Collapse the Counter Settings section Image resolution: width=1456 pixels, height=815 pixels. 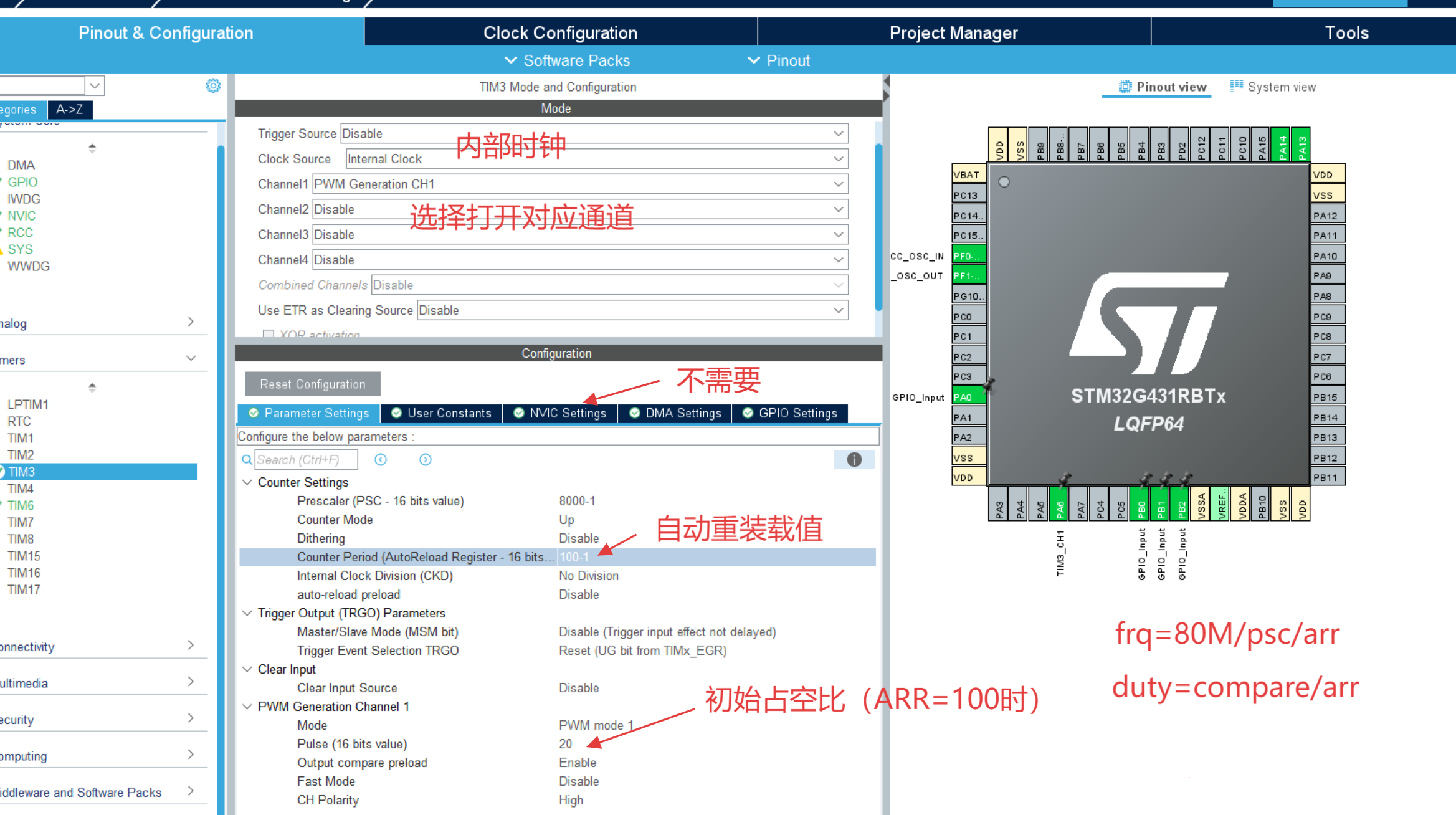click(x=247, y=482)
